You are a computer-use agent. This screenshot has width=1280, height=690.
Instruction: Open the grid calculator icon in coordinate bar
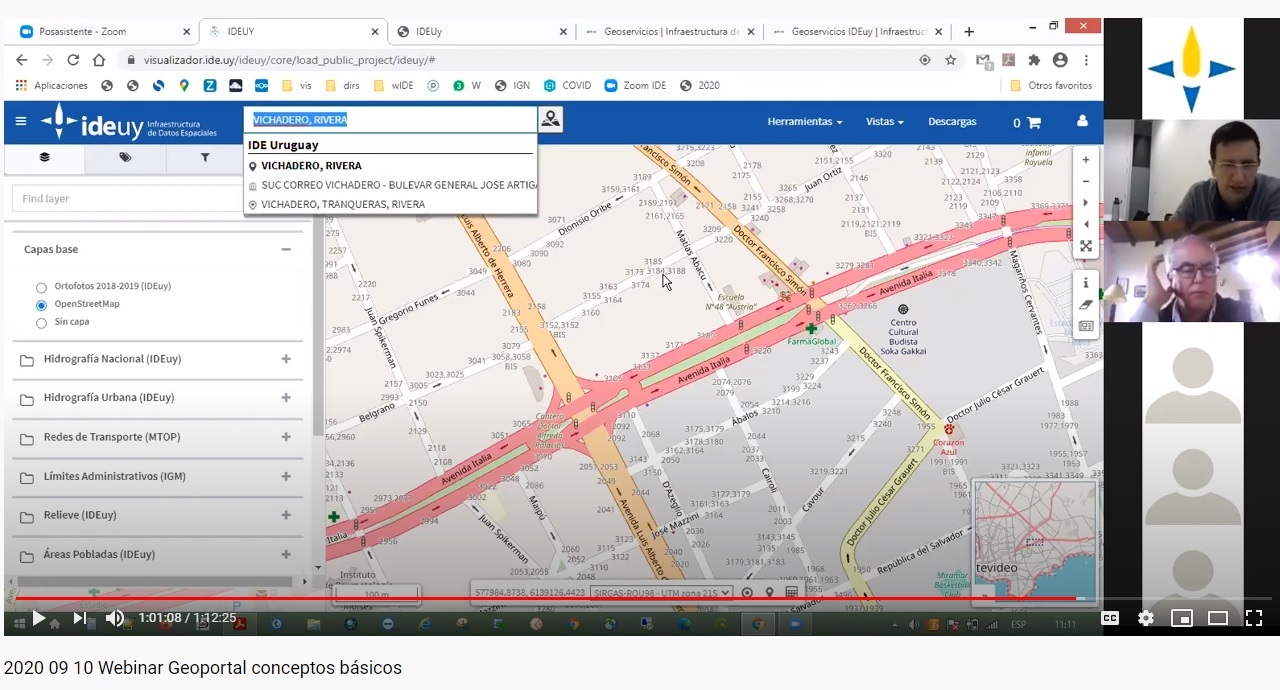pos(791,593)
